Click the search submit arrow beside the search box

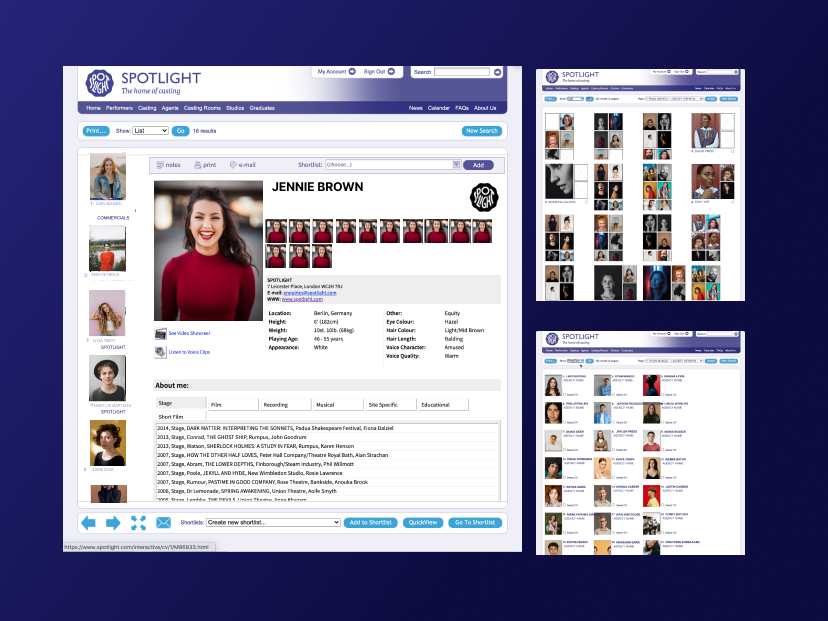[498, 72]
